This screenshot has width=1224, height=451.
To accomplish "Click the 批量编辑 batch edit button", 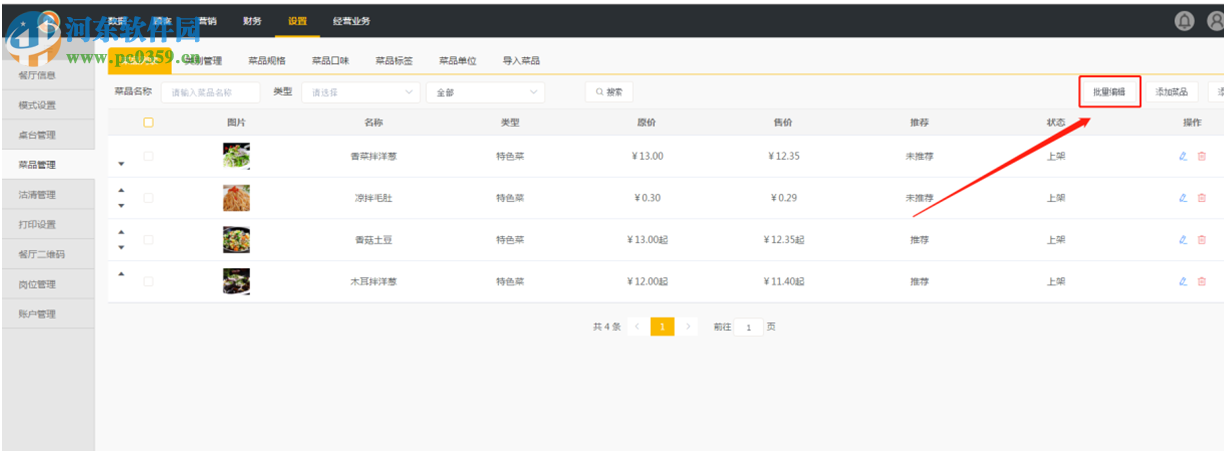I will [1109, 92].
